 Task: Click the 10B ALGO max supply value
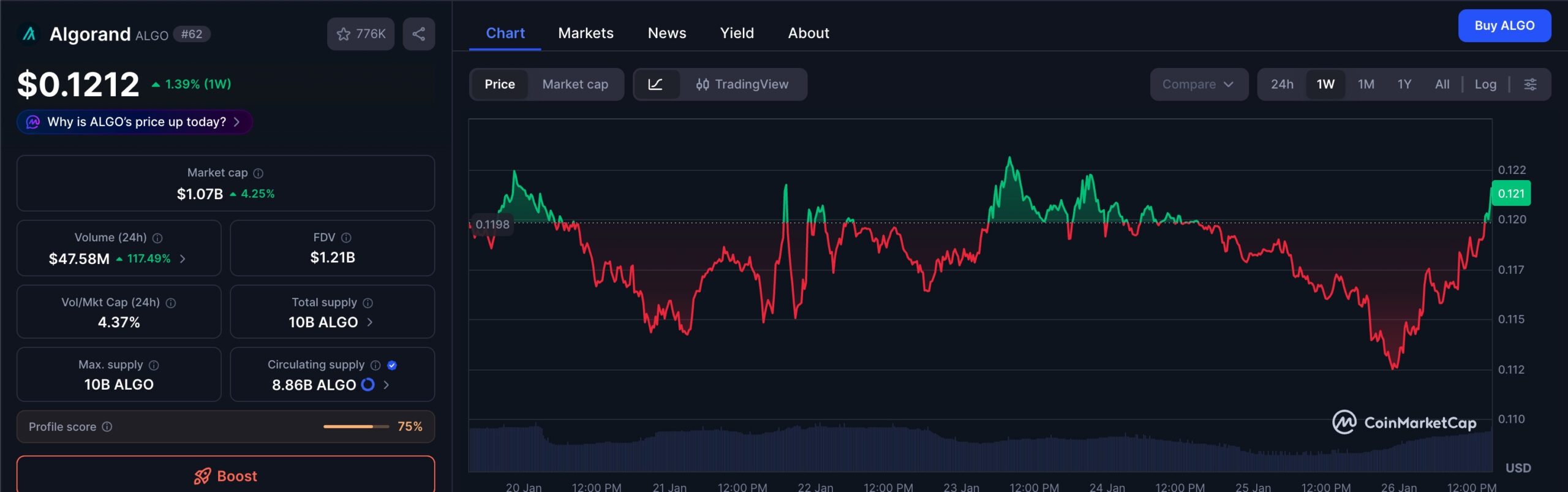pos(119,385)
